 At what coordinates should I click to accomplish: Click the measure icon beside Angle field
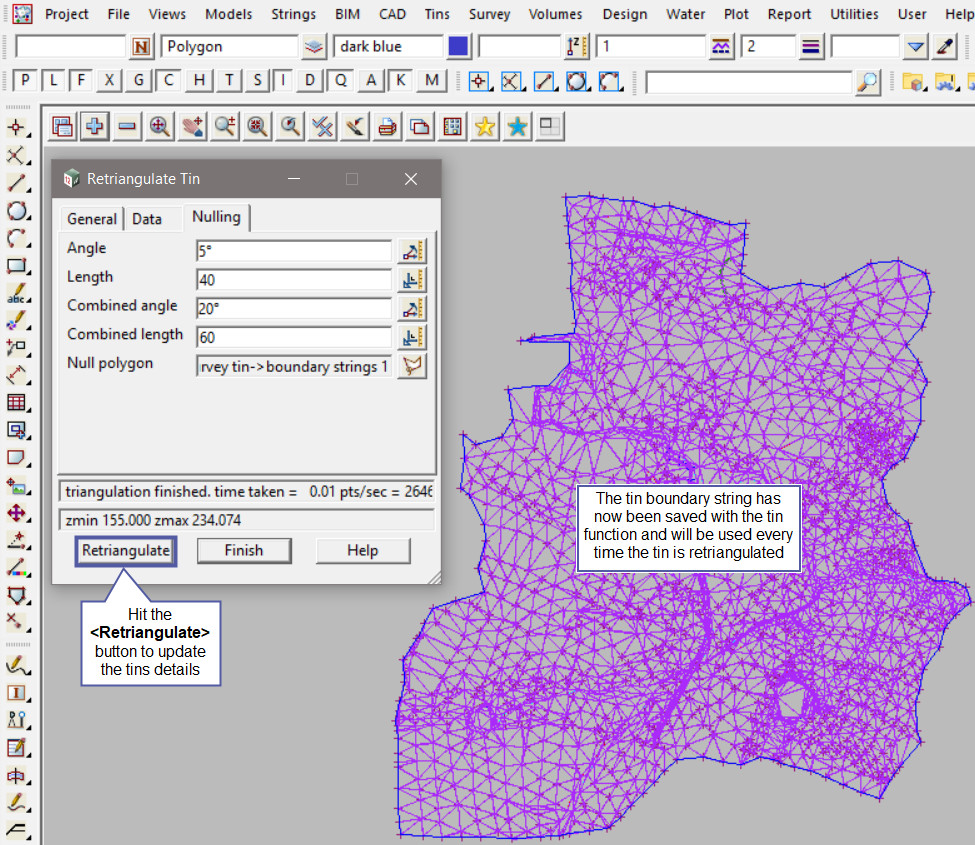click(411, 251)
